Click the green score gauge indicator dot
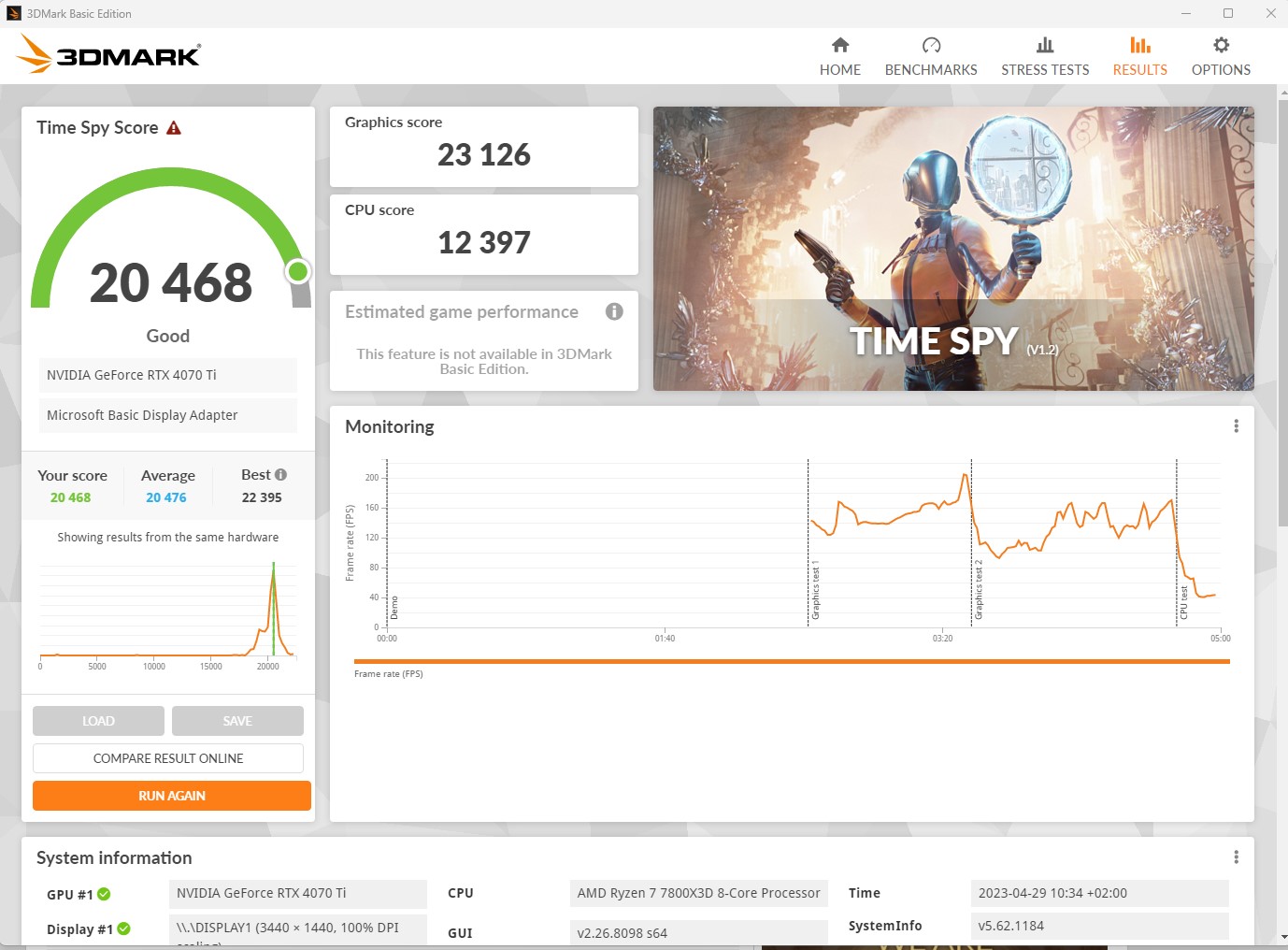 point(298,271)
